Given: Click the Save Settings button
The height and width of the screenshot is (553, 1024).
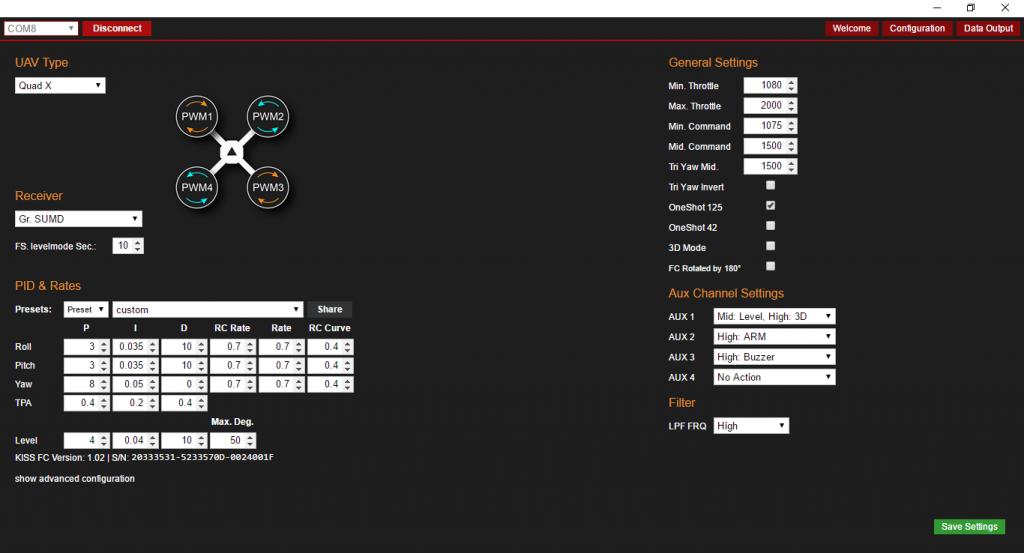Looking at the screenshot, I should click(969, 527).
